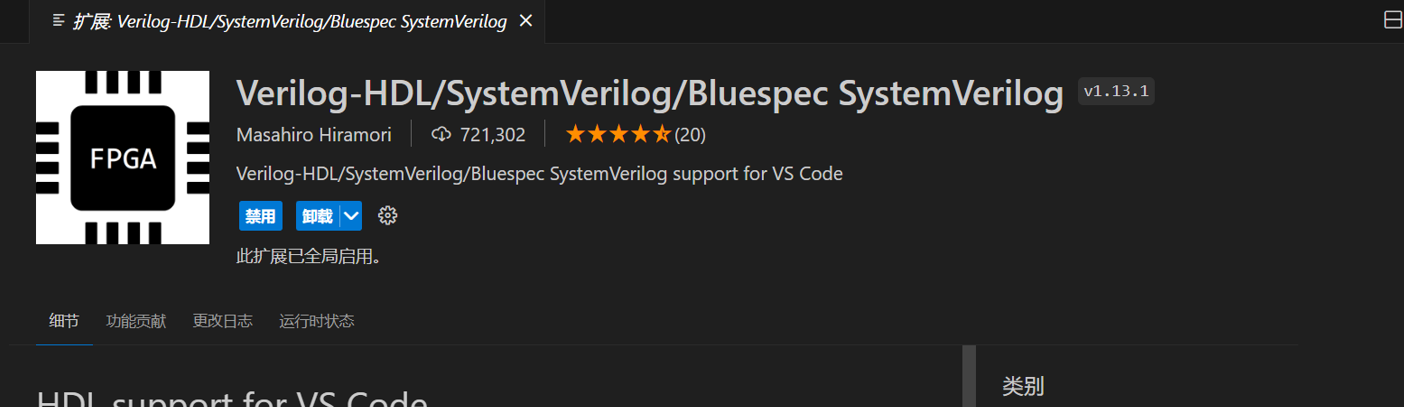Toggle the layout icon at top right
1404x407 pixels.
coord(1392,20)
